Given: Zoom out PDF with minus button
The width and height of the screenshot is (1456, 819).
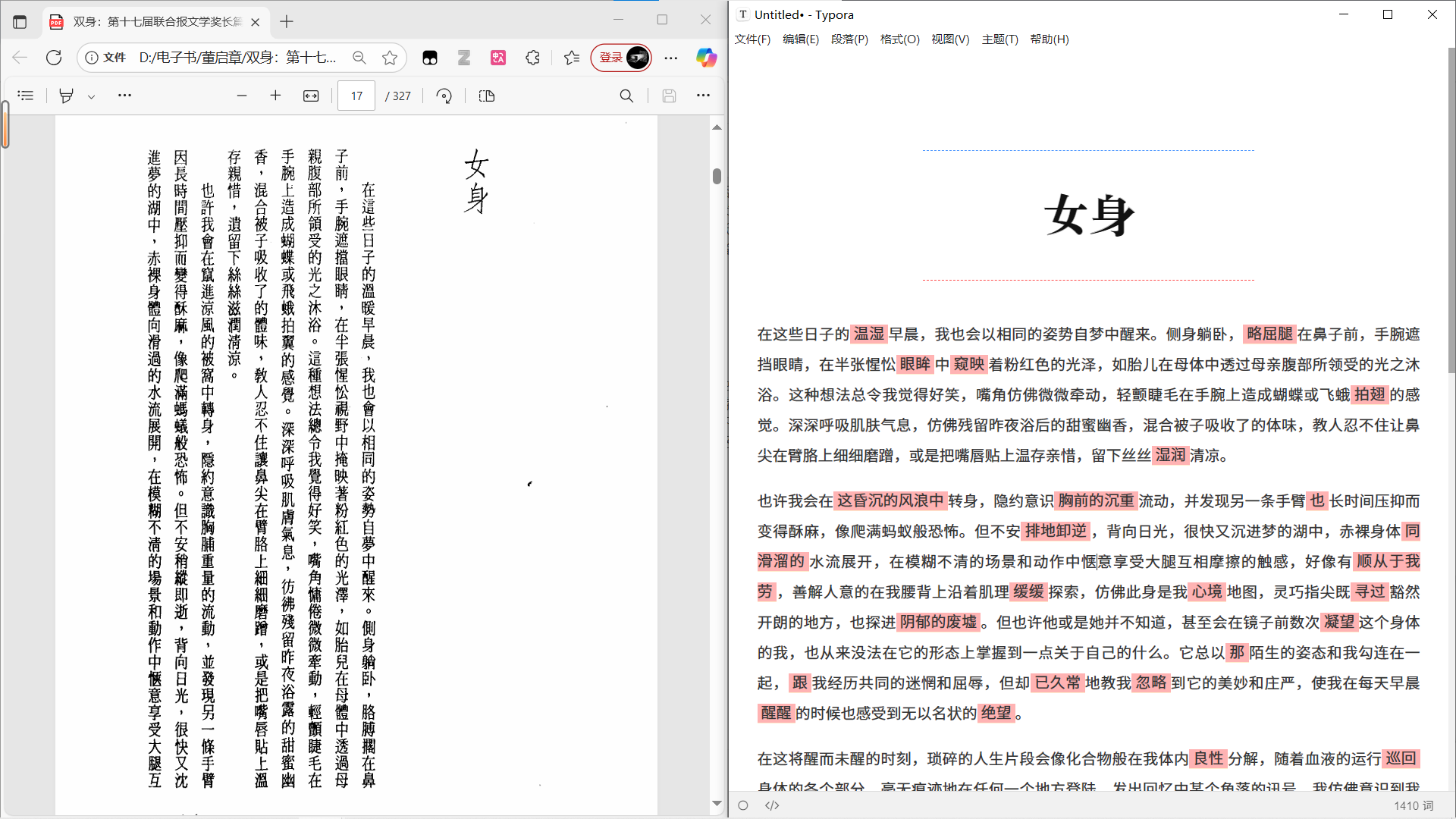Looking at the screenshot, I should (242, 96).
